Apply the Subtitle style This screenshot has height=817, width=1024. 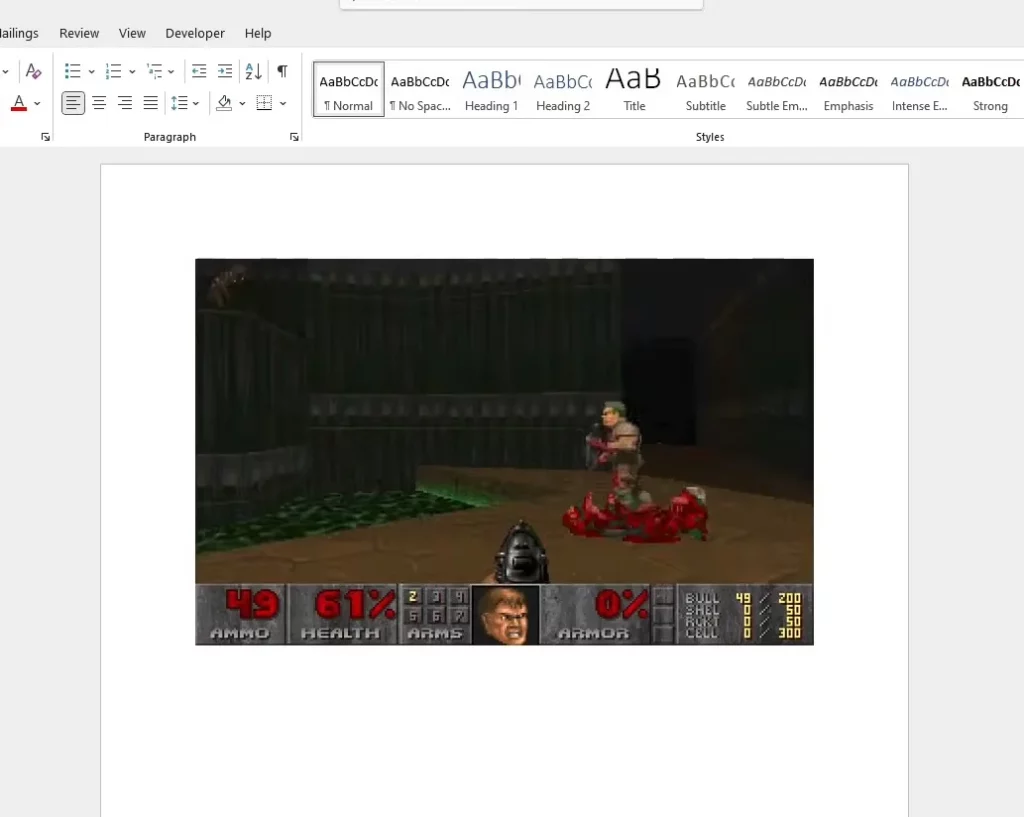705,89
